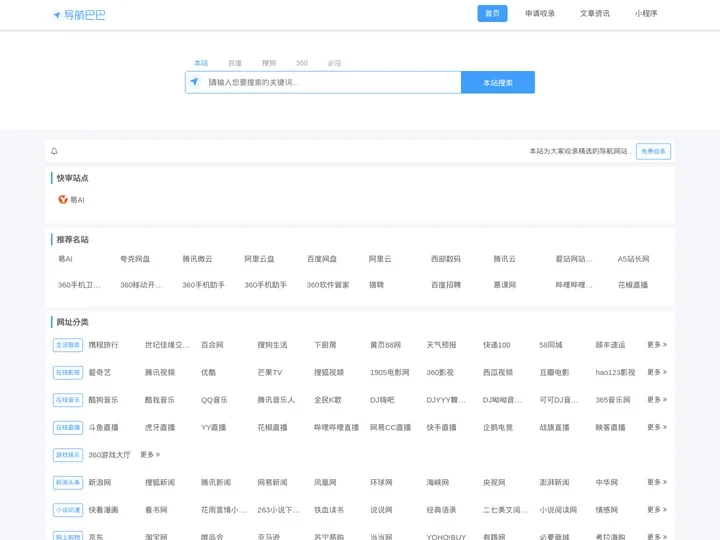Open the YOHO!BUY link
This screenshot has width=720, height=540.
click(446, 537)
